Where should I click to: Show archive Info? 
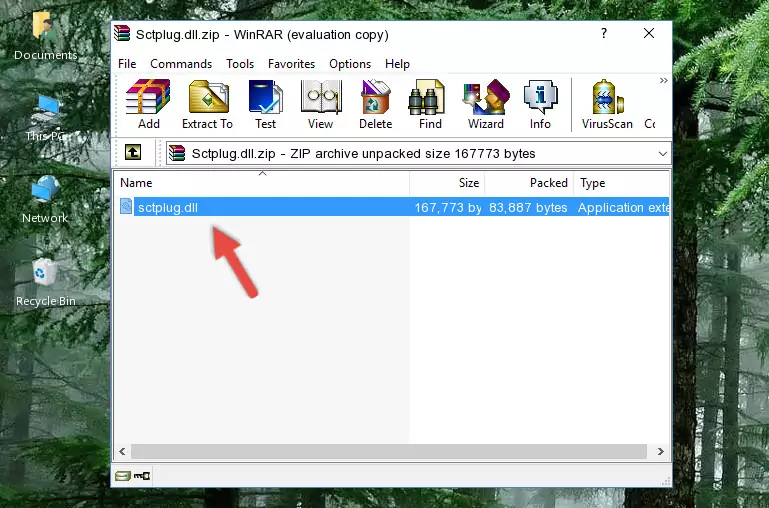(540, 104)
